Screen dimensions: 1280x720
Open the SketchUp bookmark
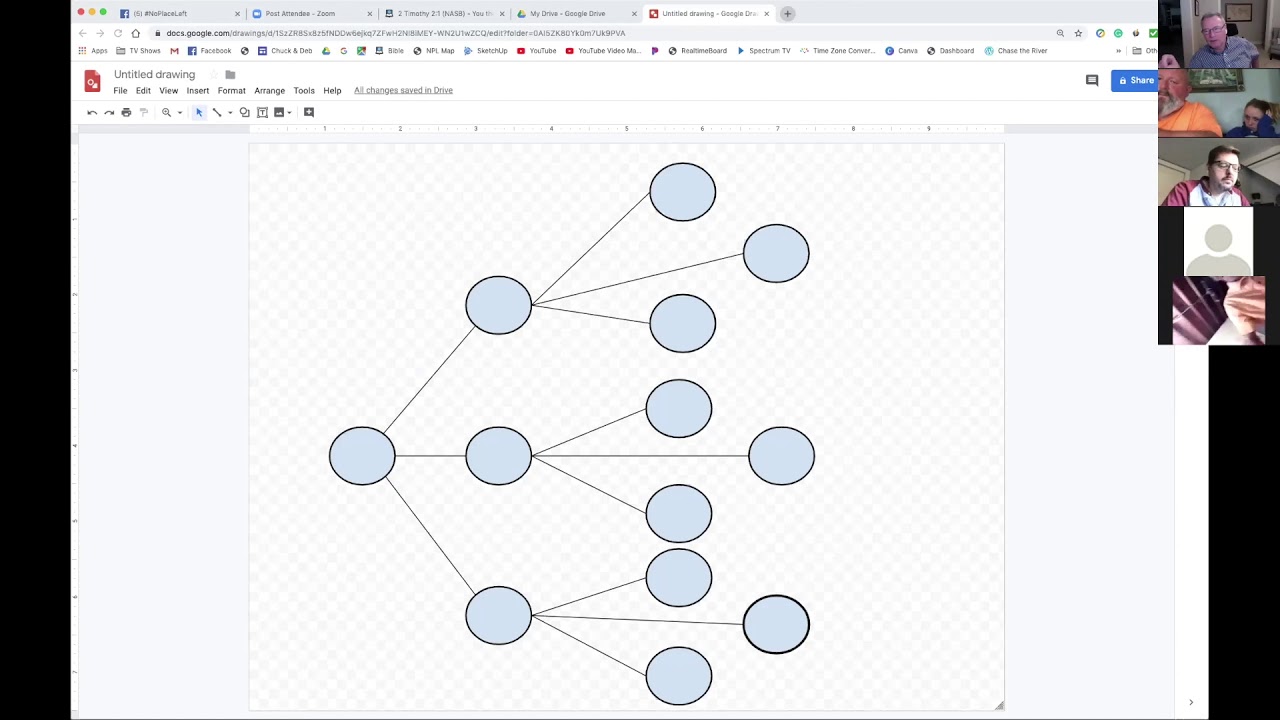pyautogui.click(x=485, y=51)
